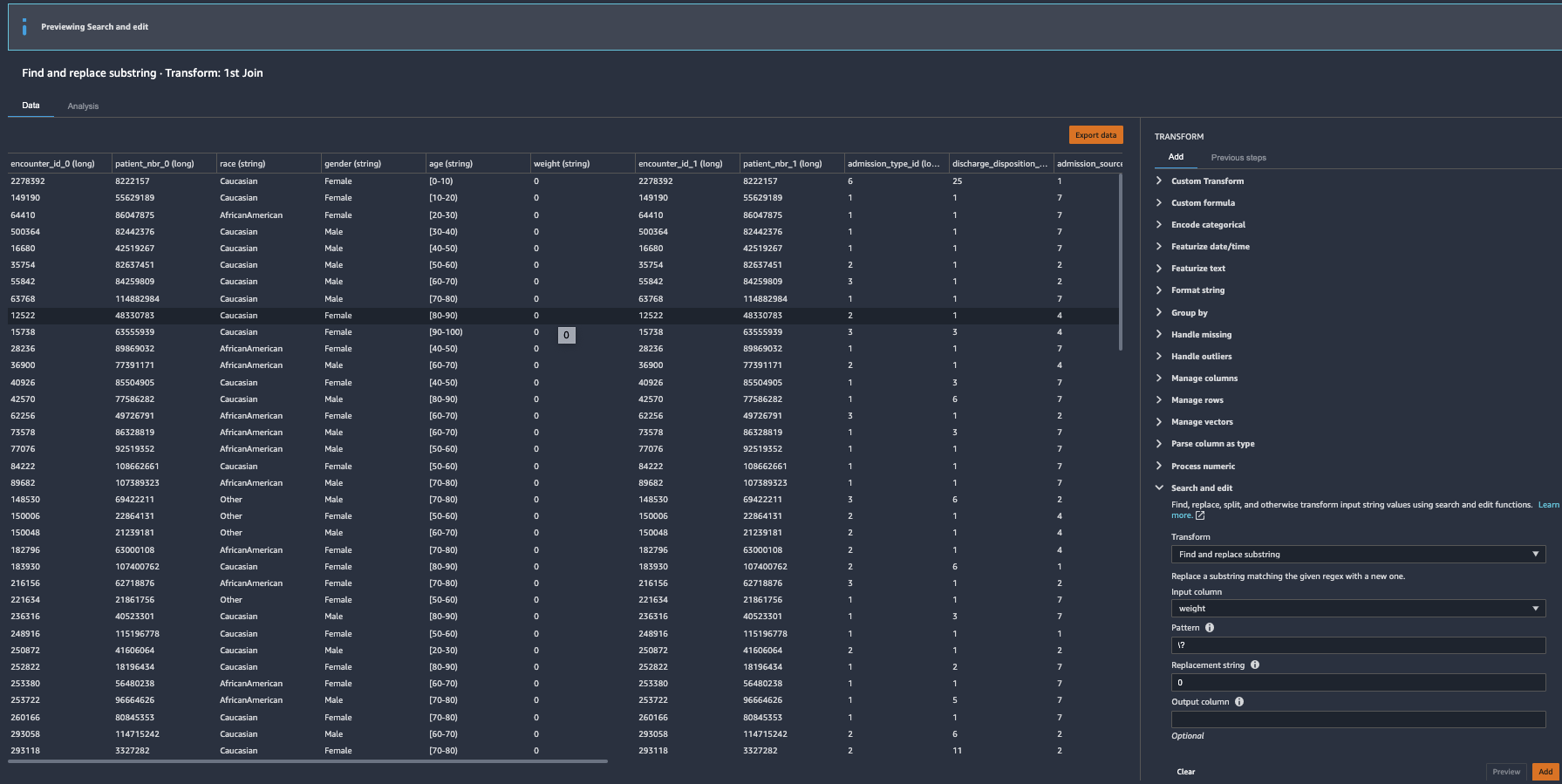Click the cell 293118 in encounter_id_1 column
Viewport: 1562px width, 784px height.
(653, 751)
